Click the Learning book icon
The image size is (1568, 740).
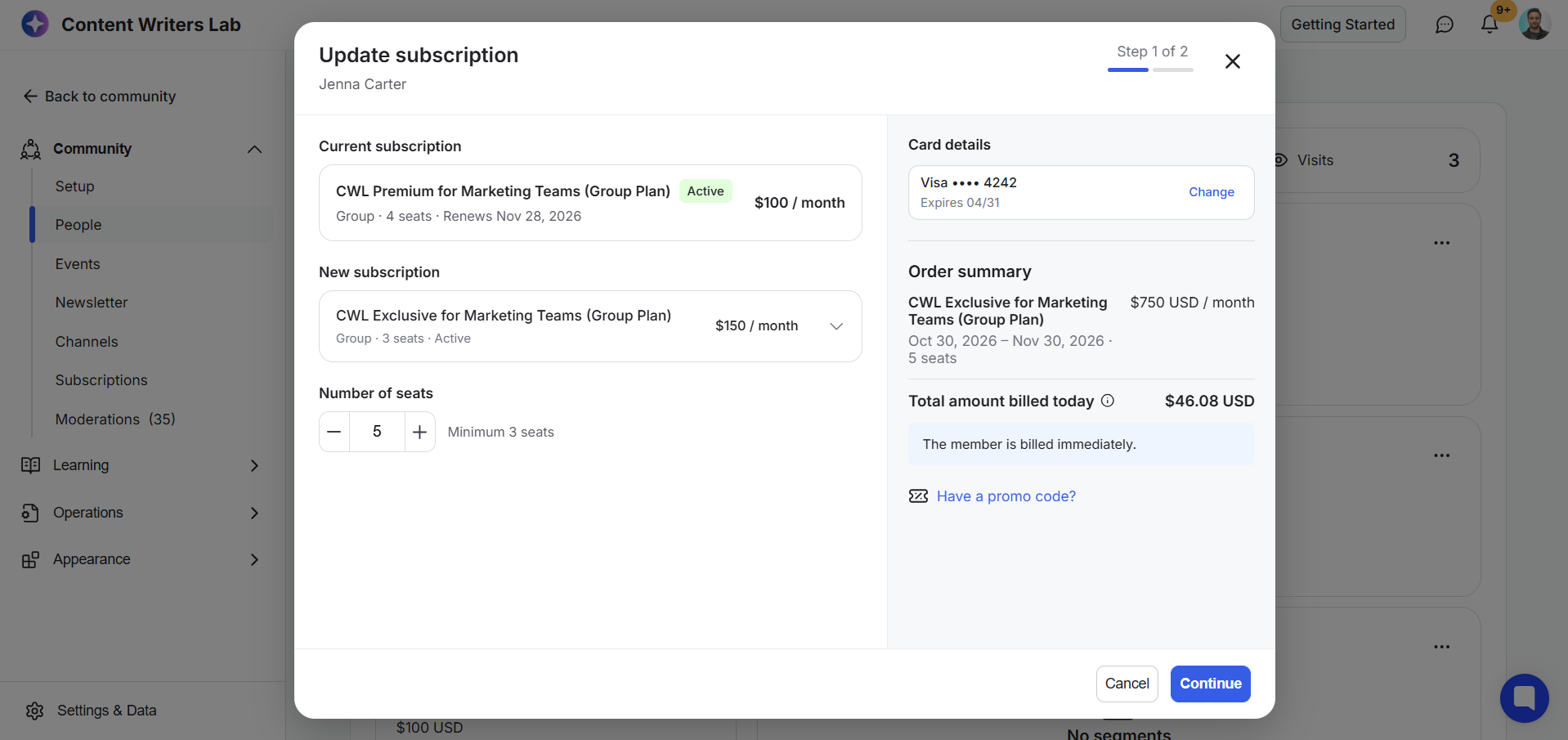click(31, 465)
